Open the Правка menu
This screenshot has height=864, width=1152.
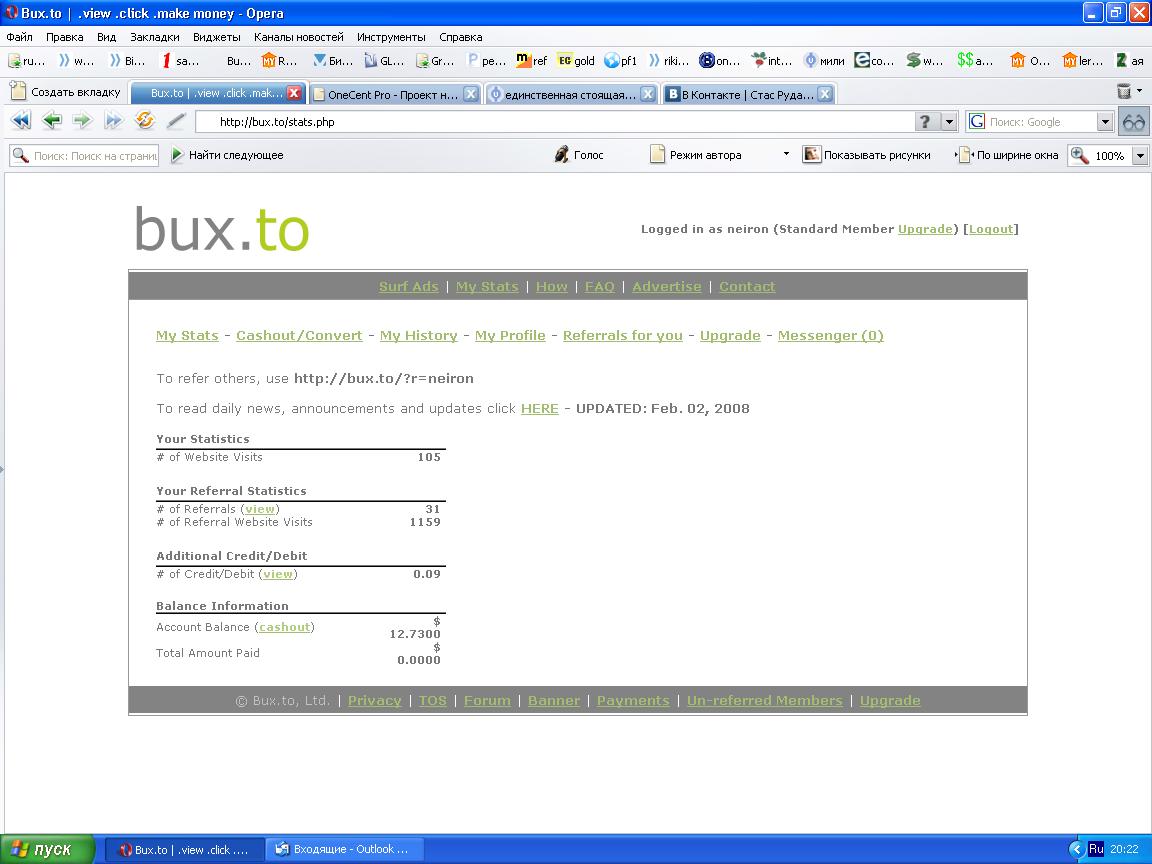click(65, 37)
